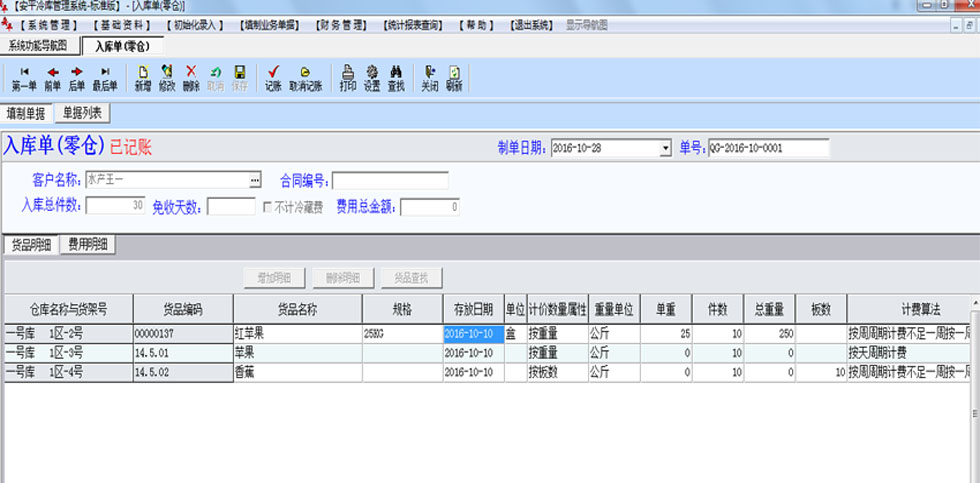
Task: Click the 入库总件数 field
Action: [x=116, y=206]
